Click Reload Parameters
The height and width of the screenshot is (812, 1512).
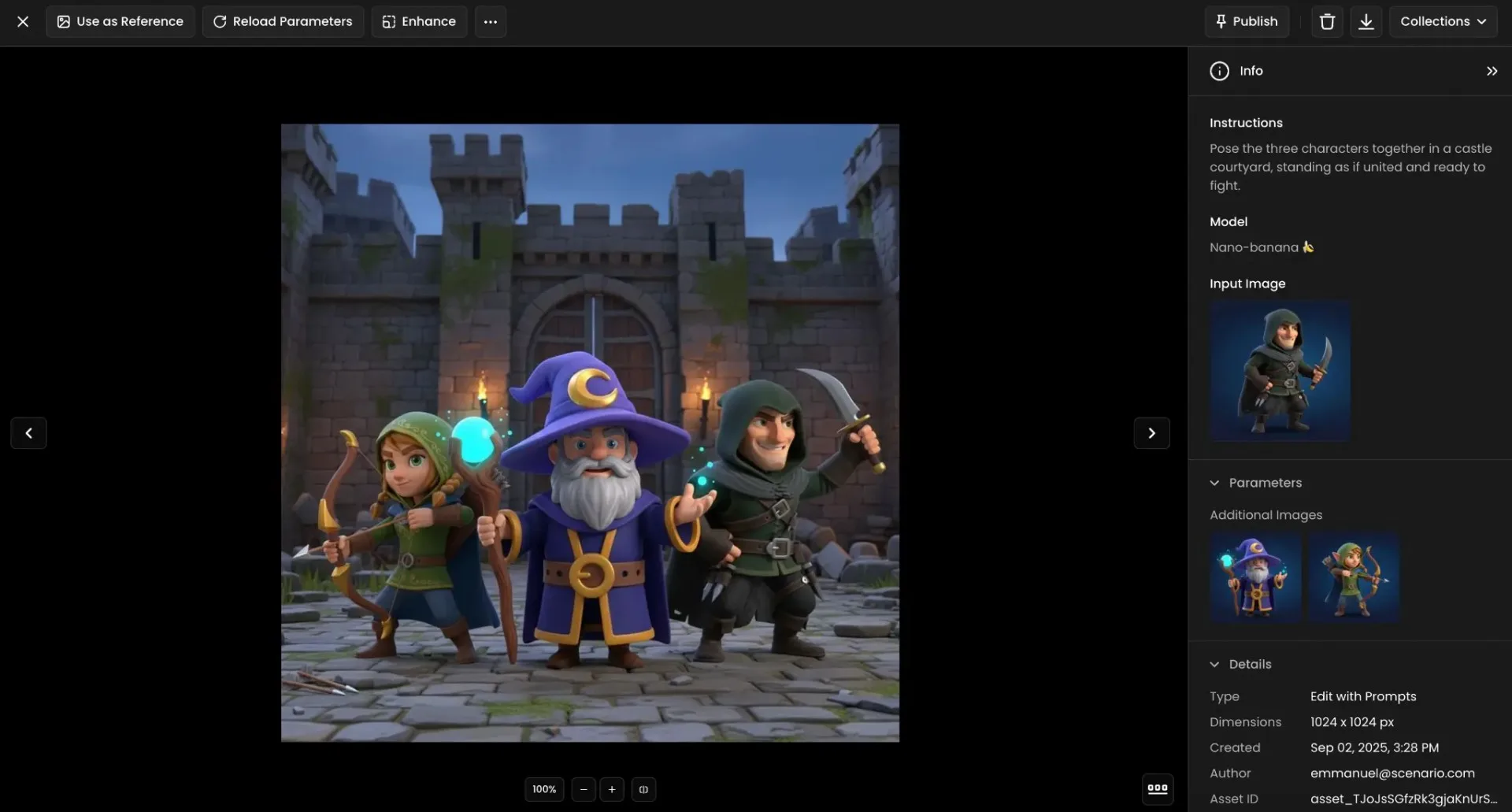(x=282, y=21)
